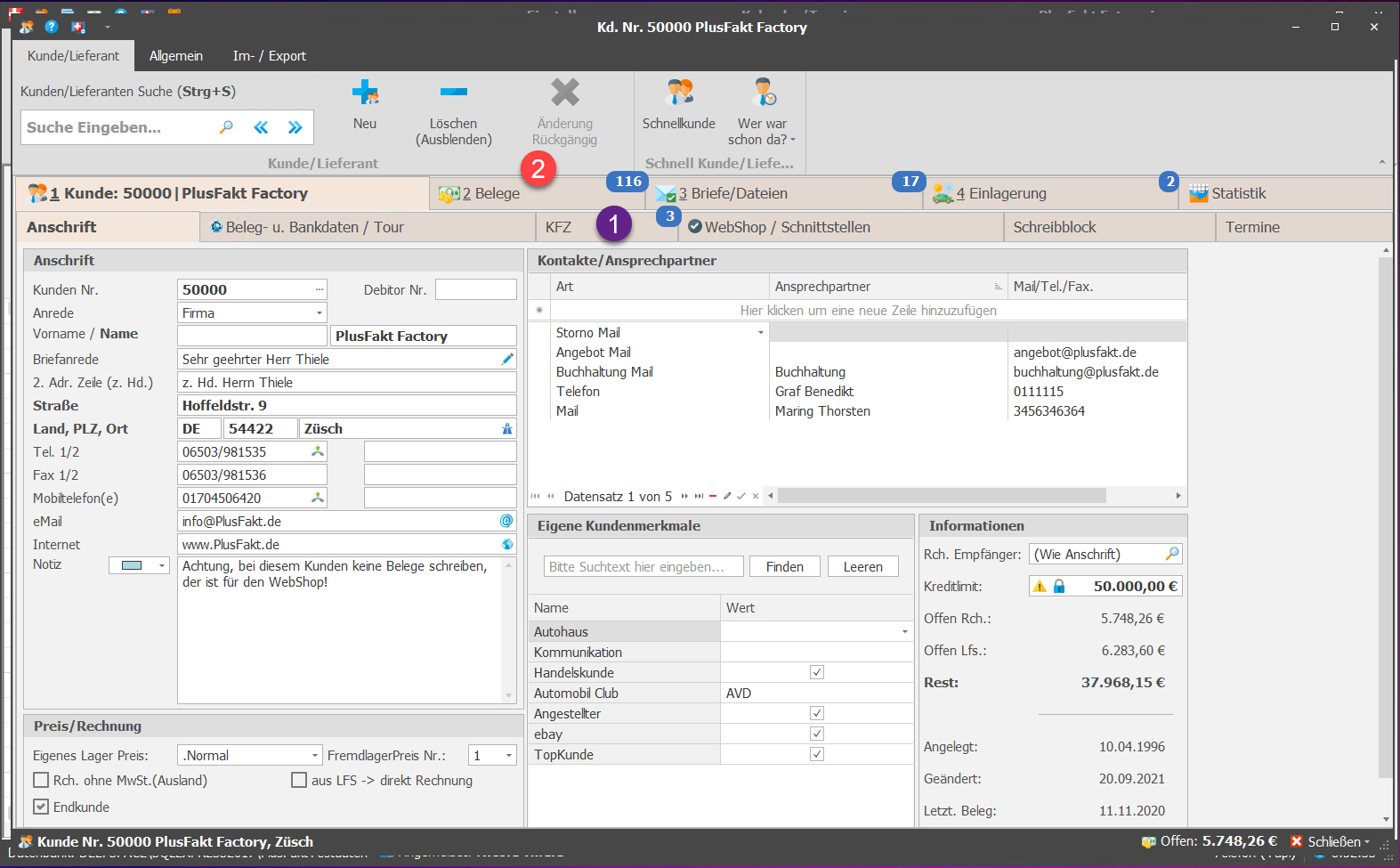Open the 4 Einlagerung tab
The height and width of the screenshot is (868, 1400).
(1050, 193)
